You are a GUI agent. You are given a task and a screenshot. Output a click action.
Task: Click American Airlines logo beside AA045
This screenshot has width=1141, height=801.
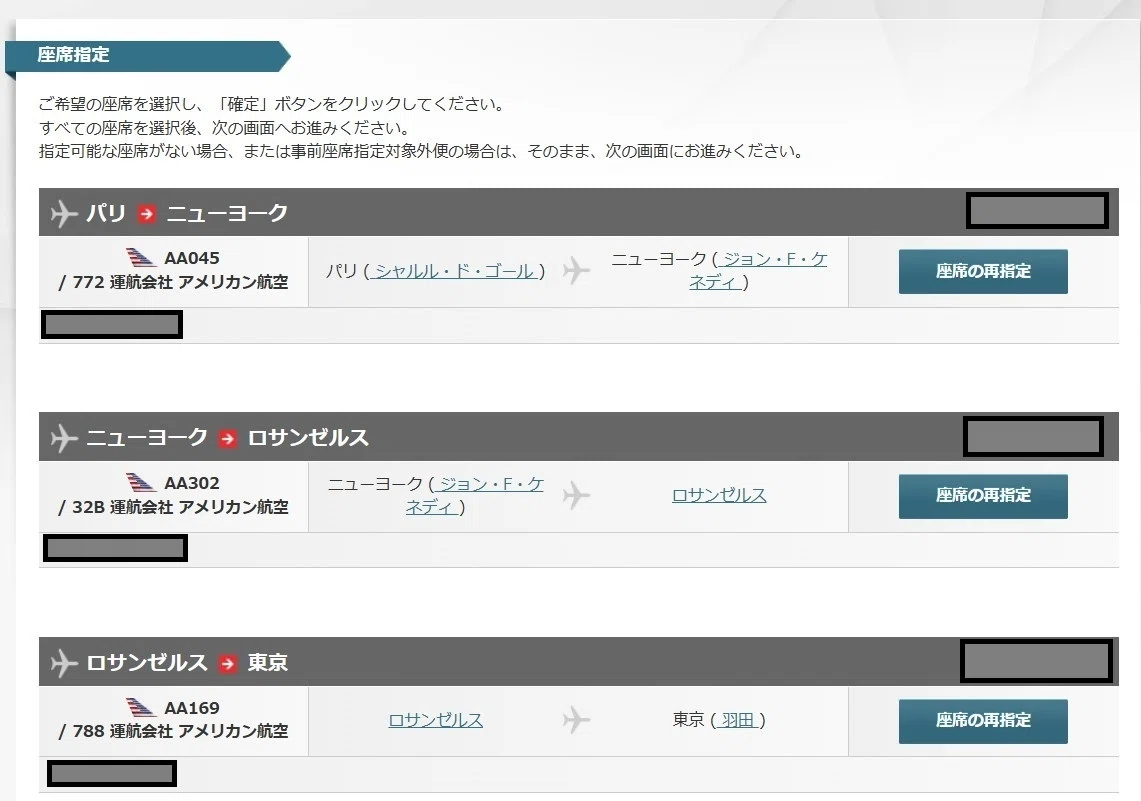pyautogui.click(x=140, y=258)
